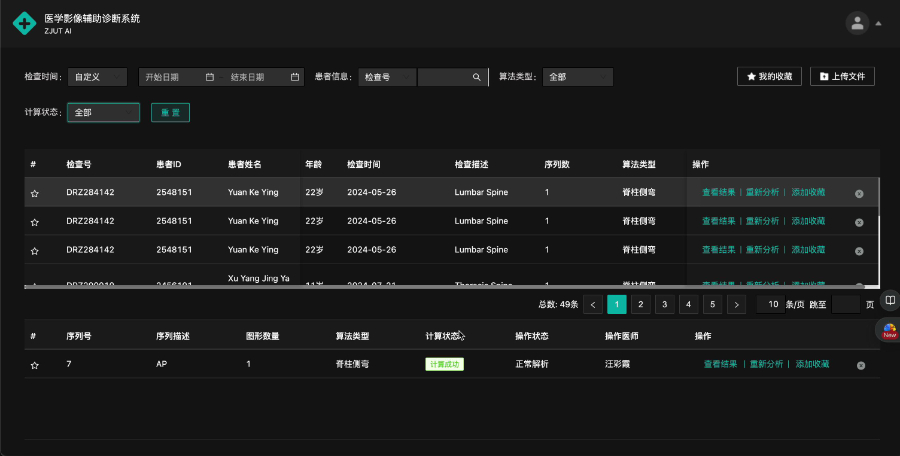Star series 7 AP row

coord(34,365)
